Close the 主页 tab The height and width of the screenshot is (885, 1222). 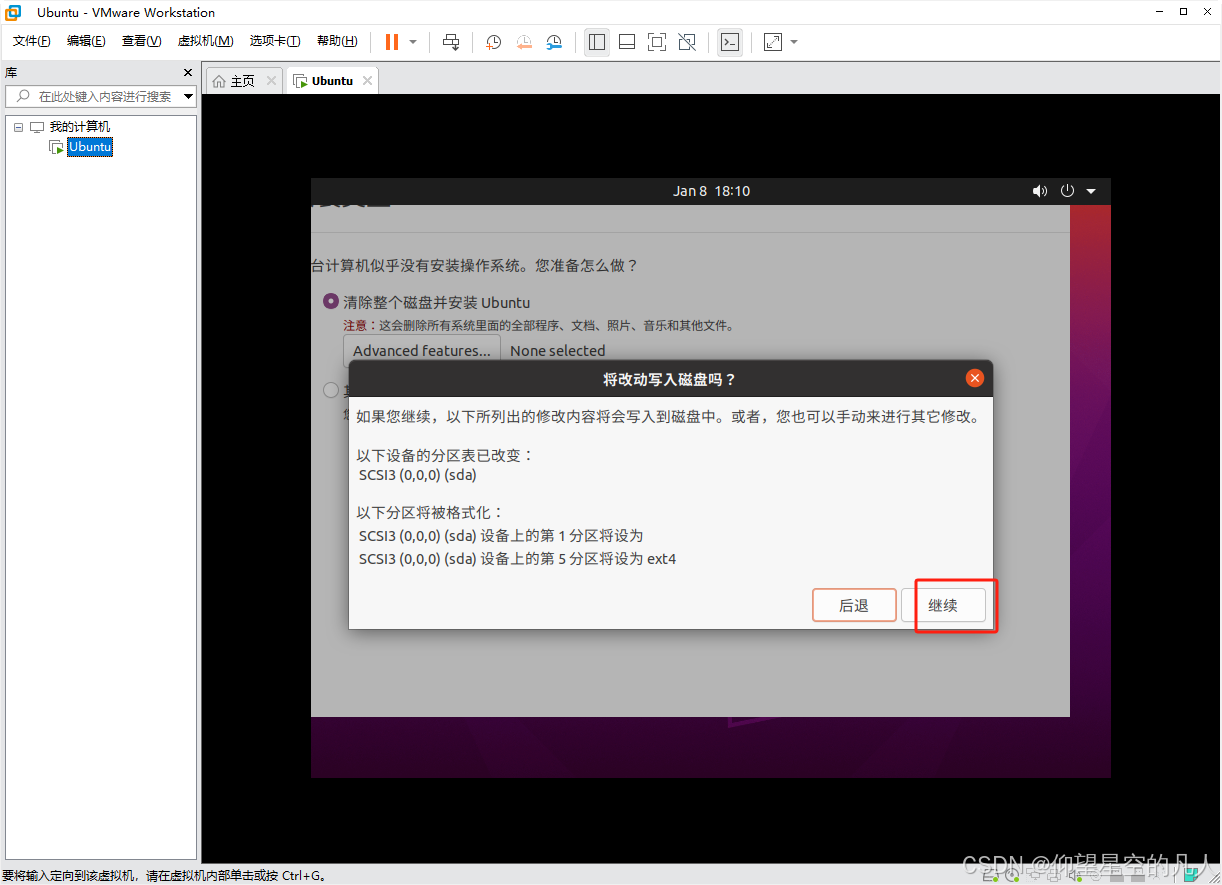[x=271, y=81]
